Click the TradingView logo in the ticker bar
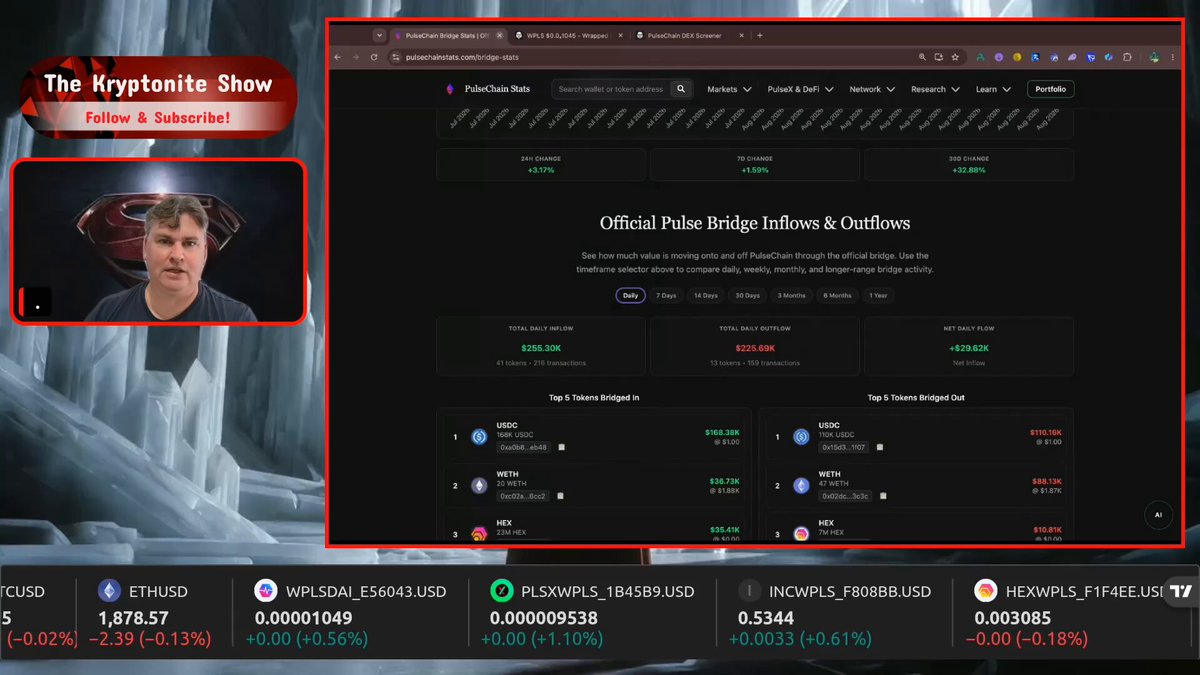The image size is (1200, 675). 1182,591
